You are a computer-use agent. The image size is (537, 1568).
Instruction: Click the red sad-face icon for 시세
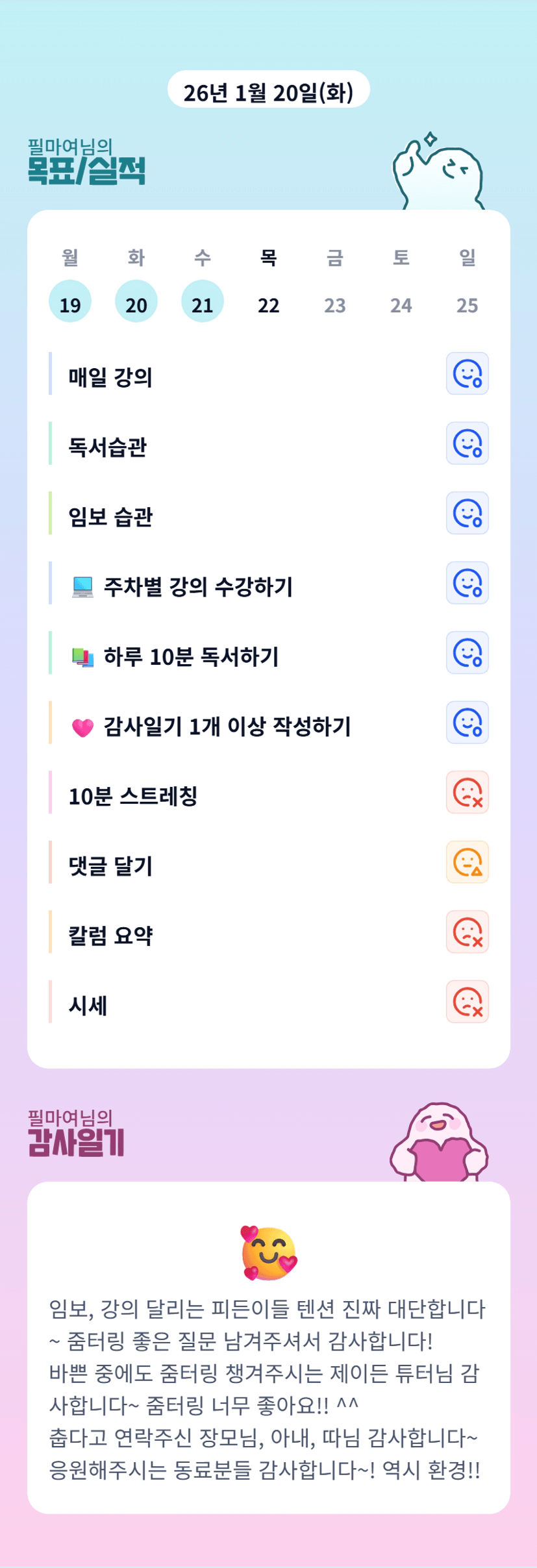pyautogui.click(x=467, y=1002)
